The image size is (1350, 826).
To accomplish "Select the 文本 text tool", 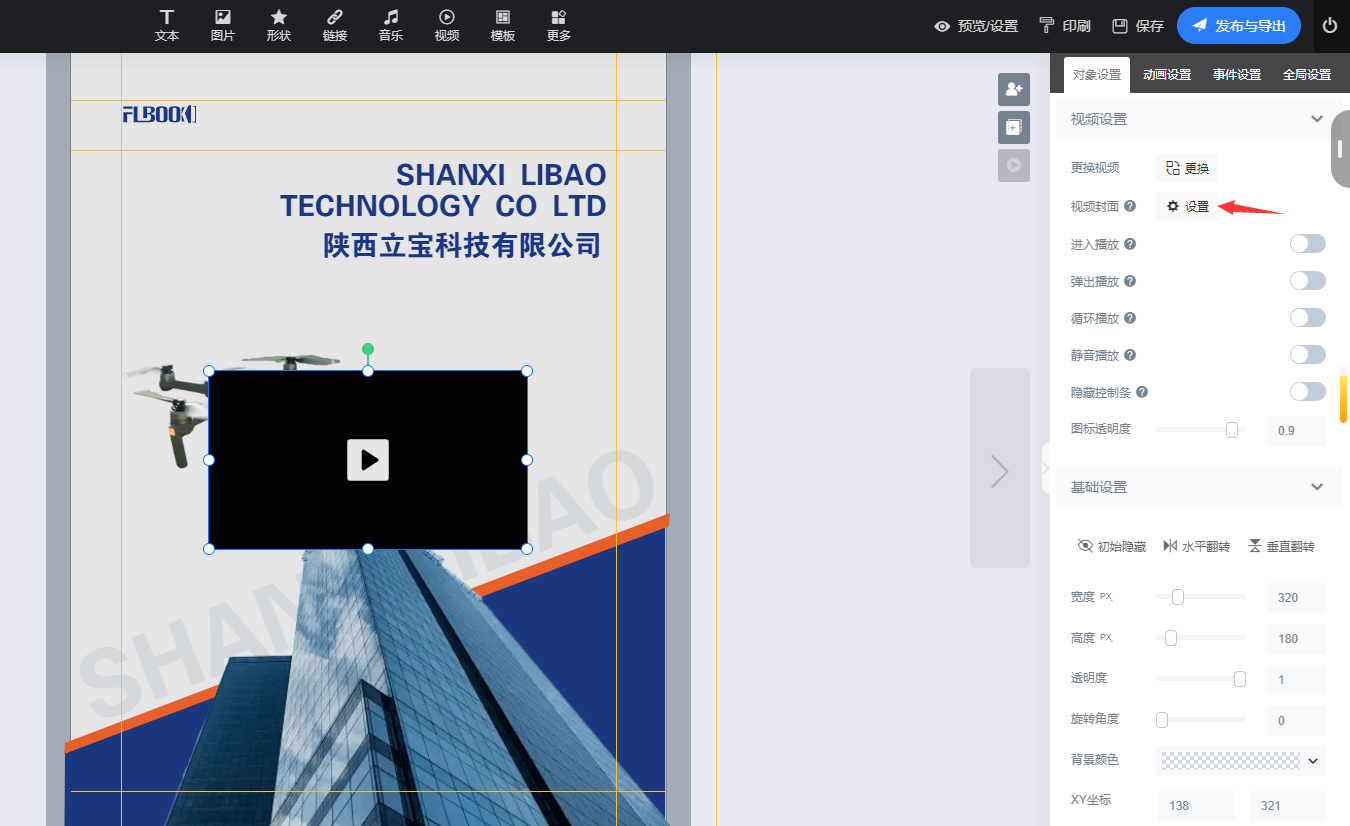I will 167,26.
